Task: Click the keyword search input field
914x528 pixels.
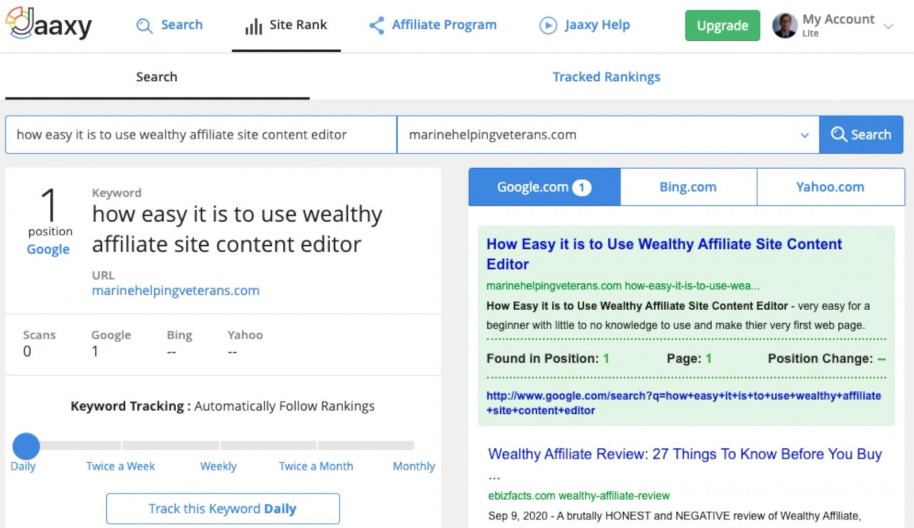Action: pyautogui.click(x=201, y=135)
